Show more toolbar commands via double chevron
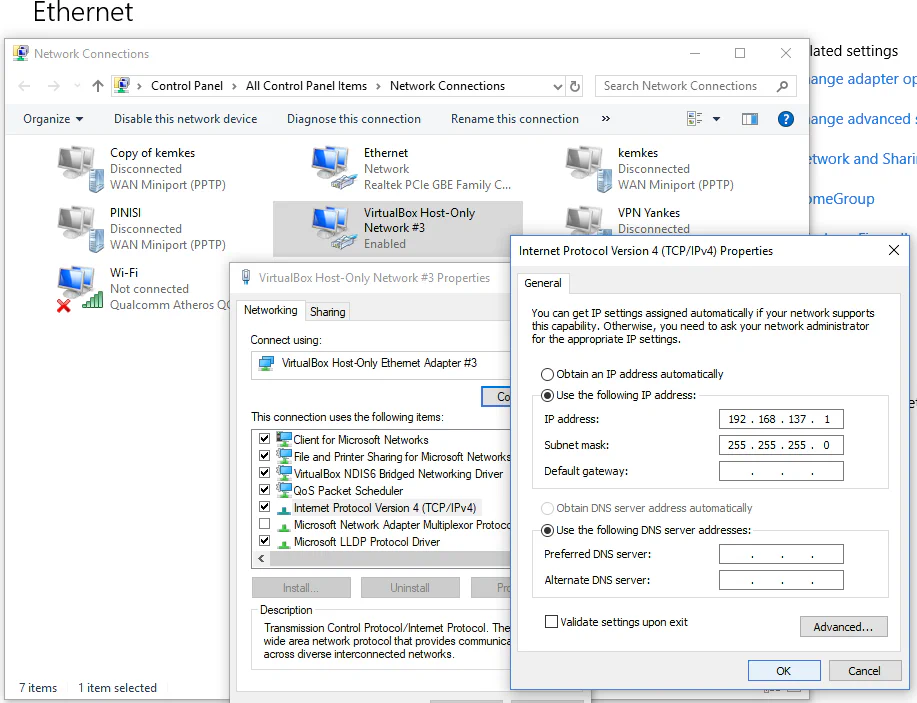 606,119
